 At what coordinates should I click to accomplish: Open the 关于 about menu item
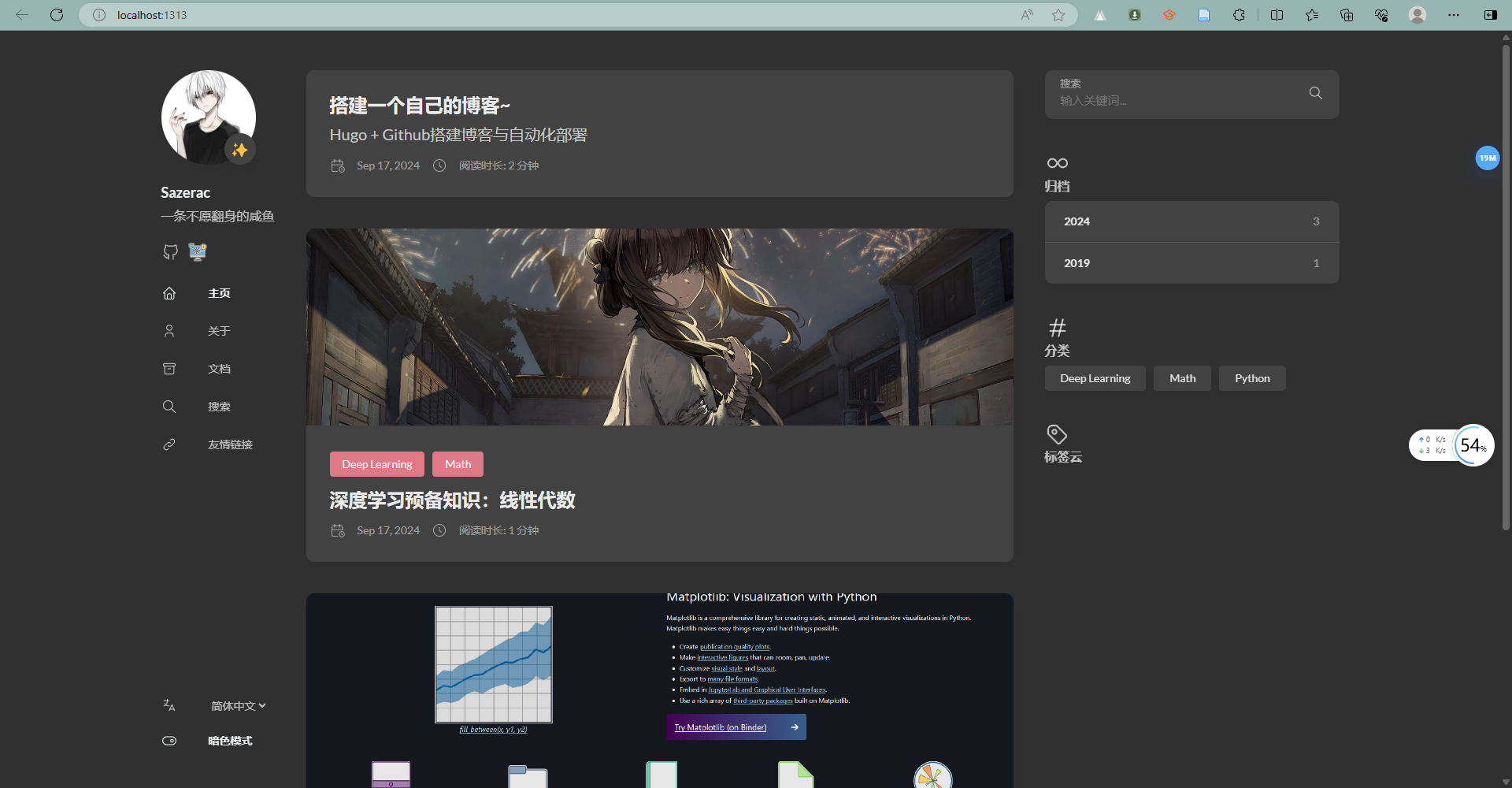219,331
